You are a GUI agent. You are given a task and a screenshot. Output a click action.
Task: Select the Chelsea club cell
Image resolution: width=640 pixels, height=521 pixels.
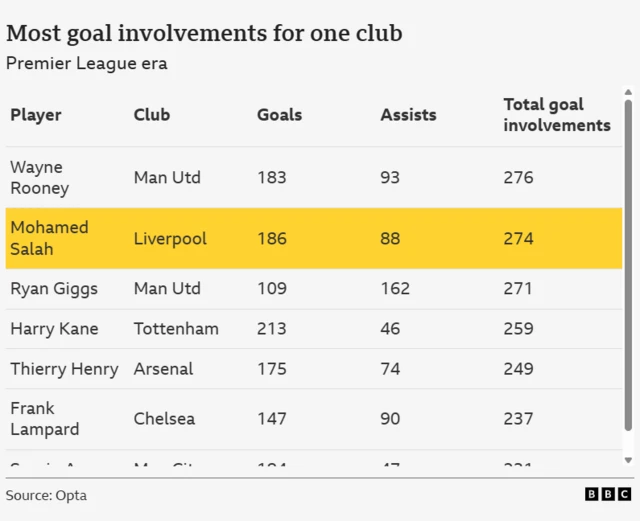(164, 419)
